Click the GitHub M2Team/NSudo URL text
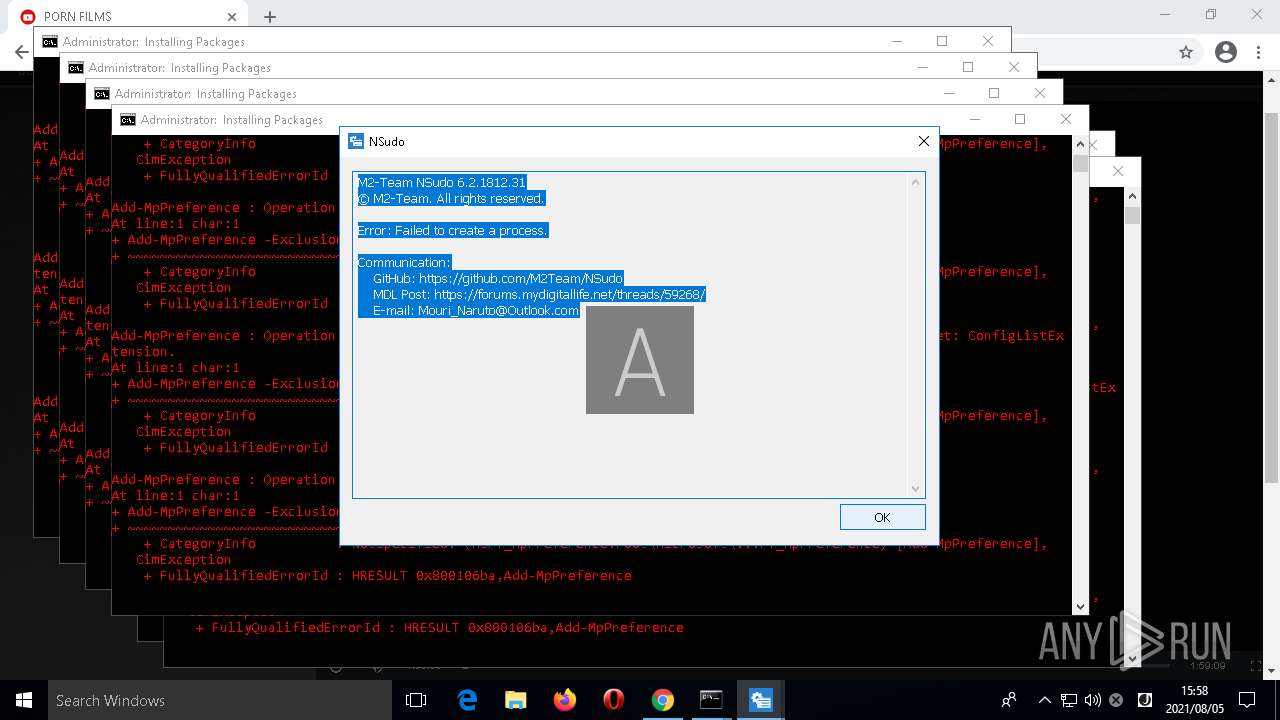Image resolution: width=1280 pixels, height=720 pixels. (x=520, y=278)
